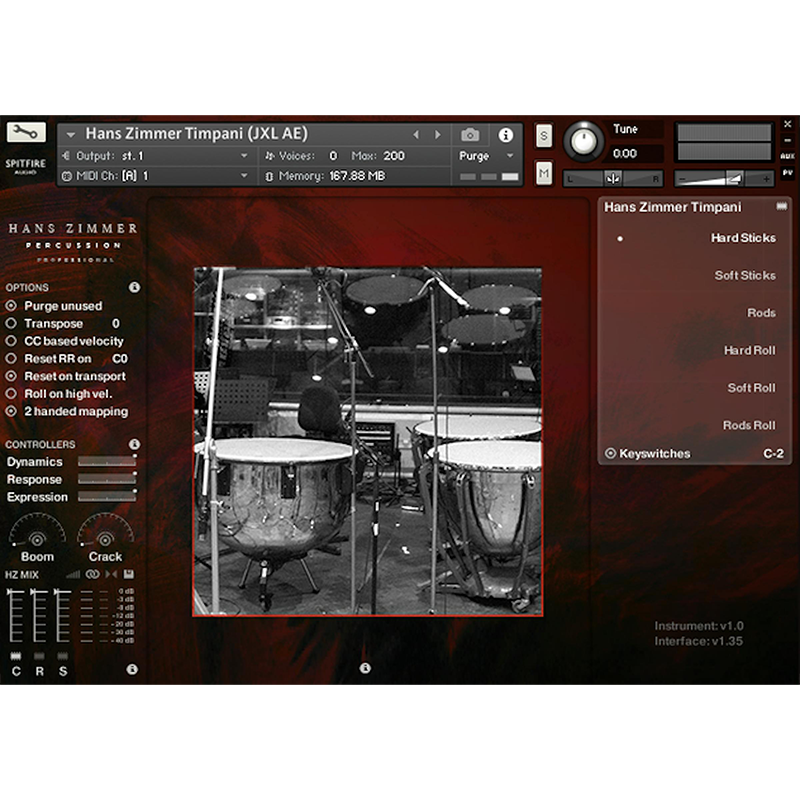This screenshot has height=800, width=800.
Task: Click the articulation panel chip icon
Action: pos(781,206)
